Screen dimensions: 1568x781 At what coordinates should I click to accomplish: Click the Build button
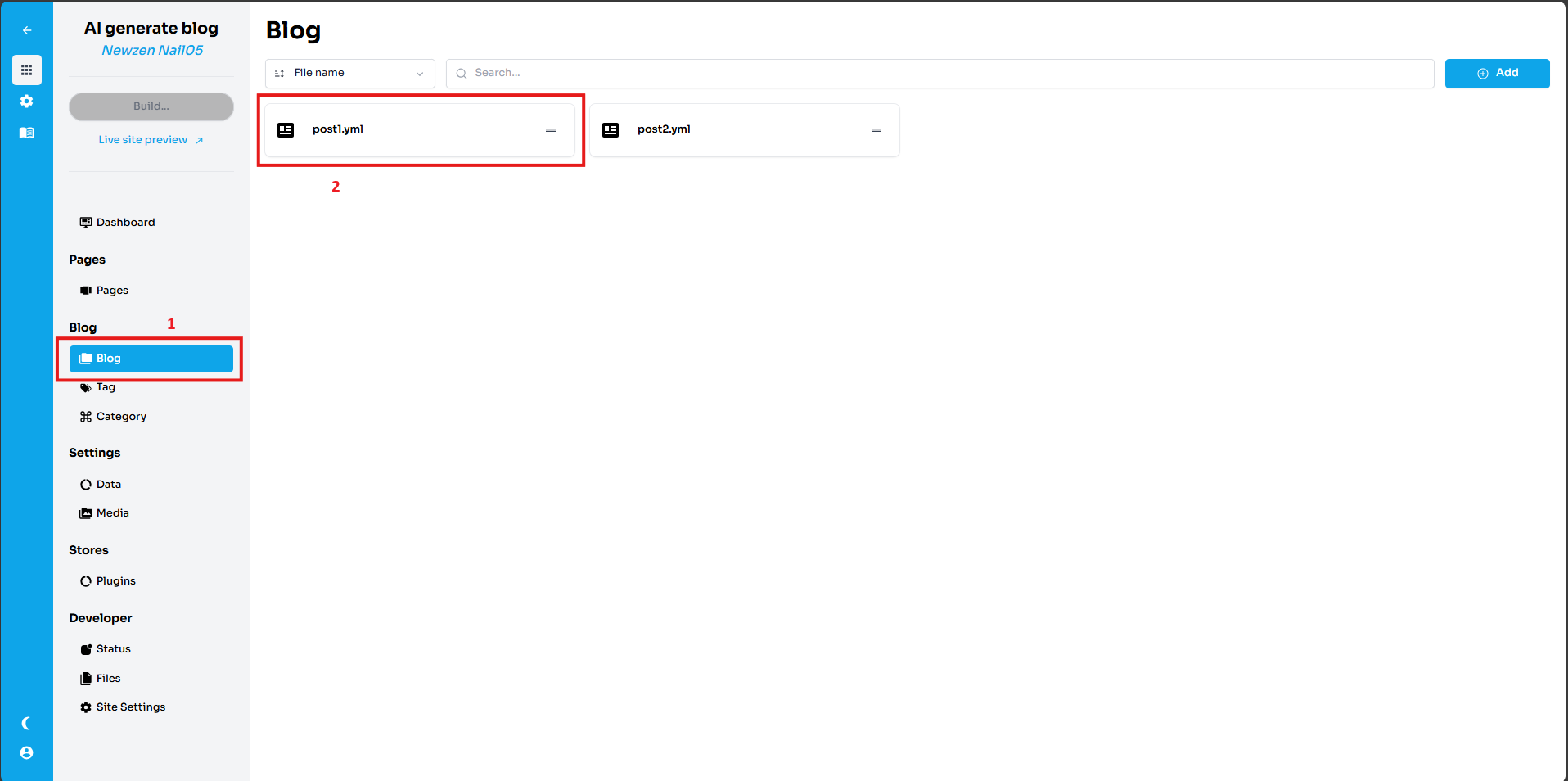click(151, 106)
